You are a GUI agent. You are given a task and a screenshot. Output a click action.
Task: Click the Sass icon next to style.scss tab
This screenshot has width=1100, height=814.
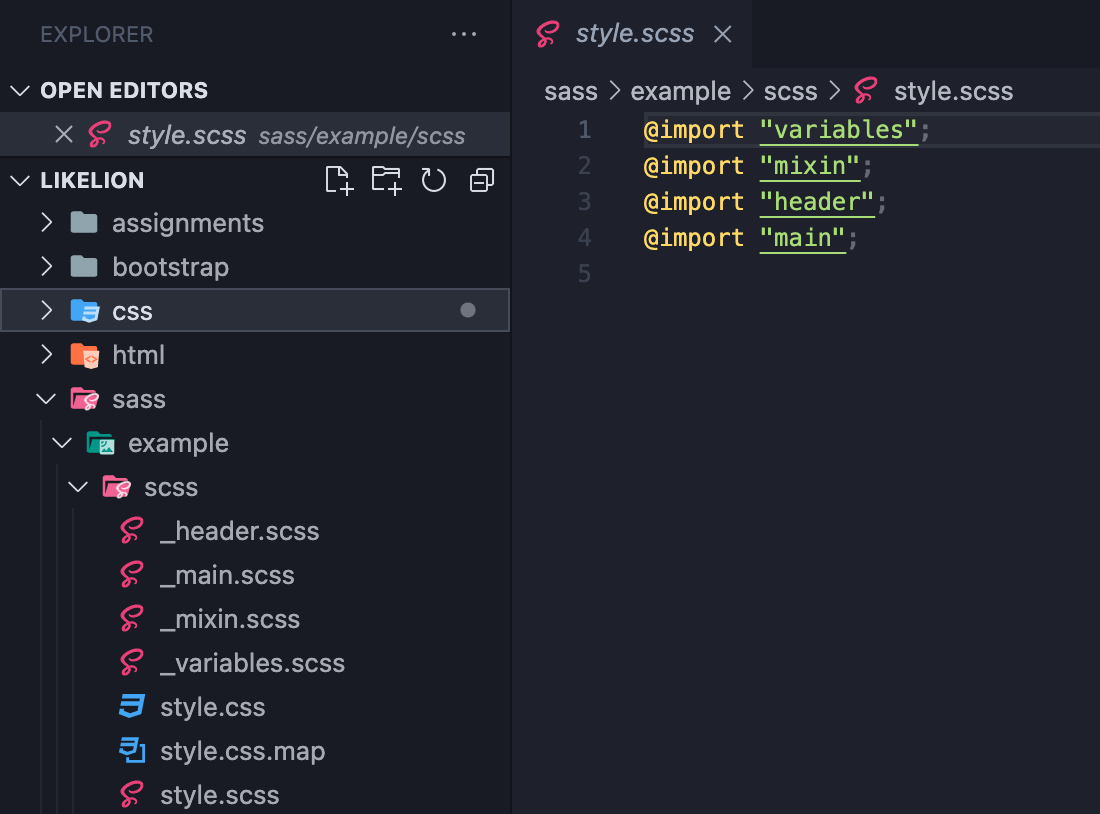point(547,33)
